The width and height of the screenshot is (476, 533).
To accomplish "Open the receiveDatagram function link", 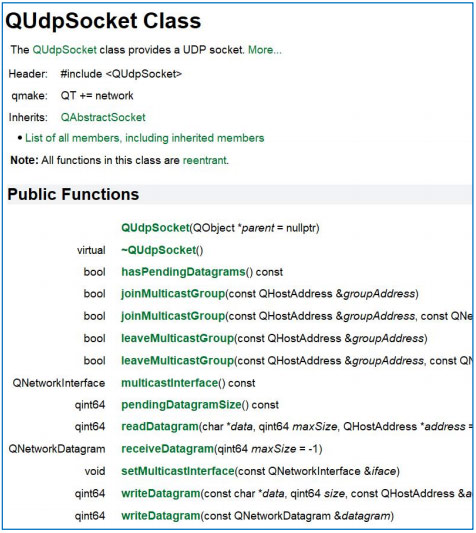I will [x=167, y=449].
